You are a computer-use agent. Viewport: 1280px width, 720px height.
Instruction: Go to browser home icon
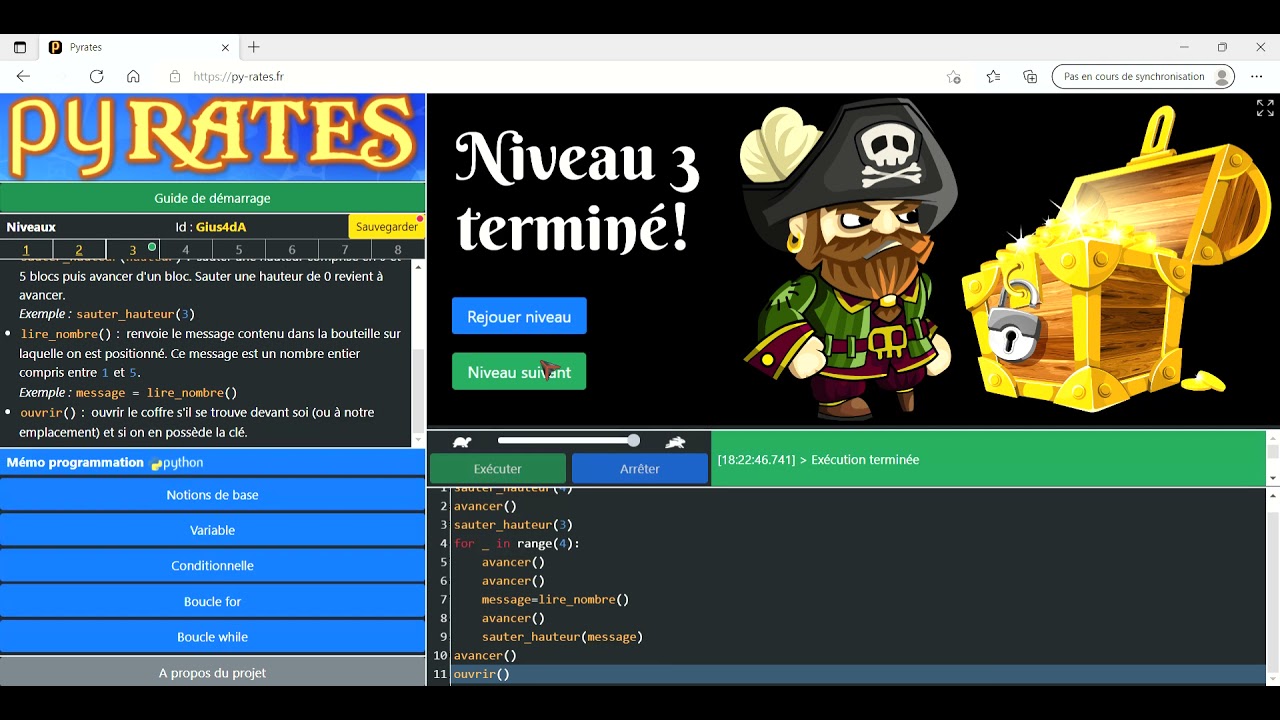pos(133,76)
